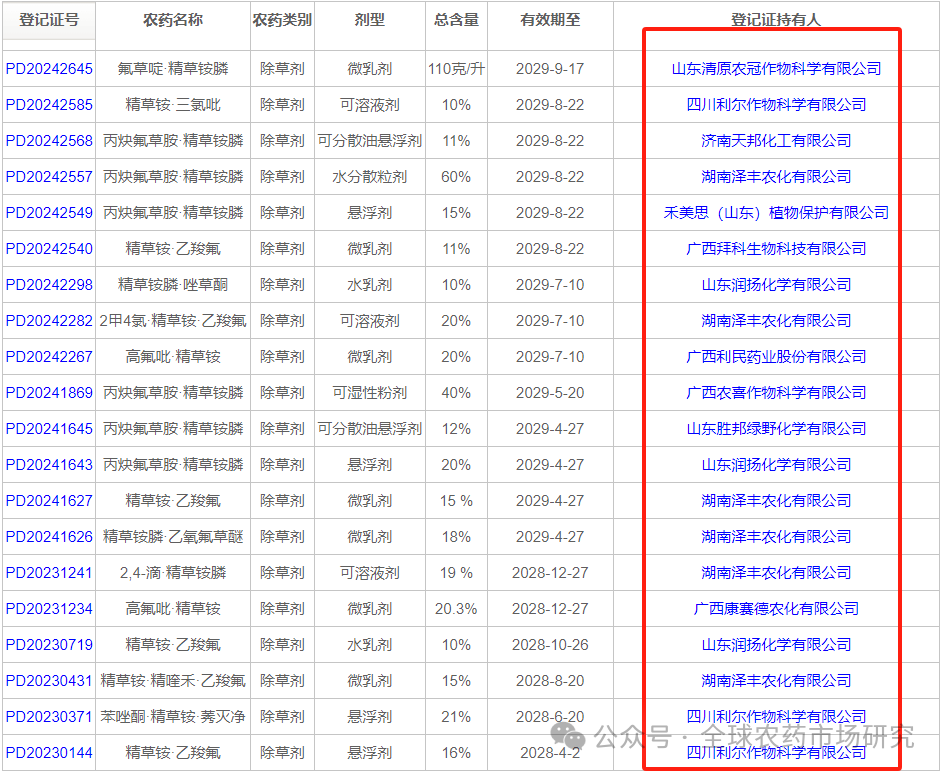Click PD20230371 for 苯唑酮·精草铵·莠去净
The width and height of the screenshot is (945, 775).
coord(49,717)
